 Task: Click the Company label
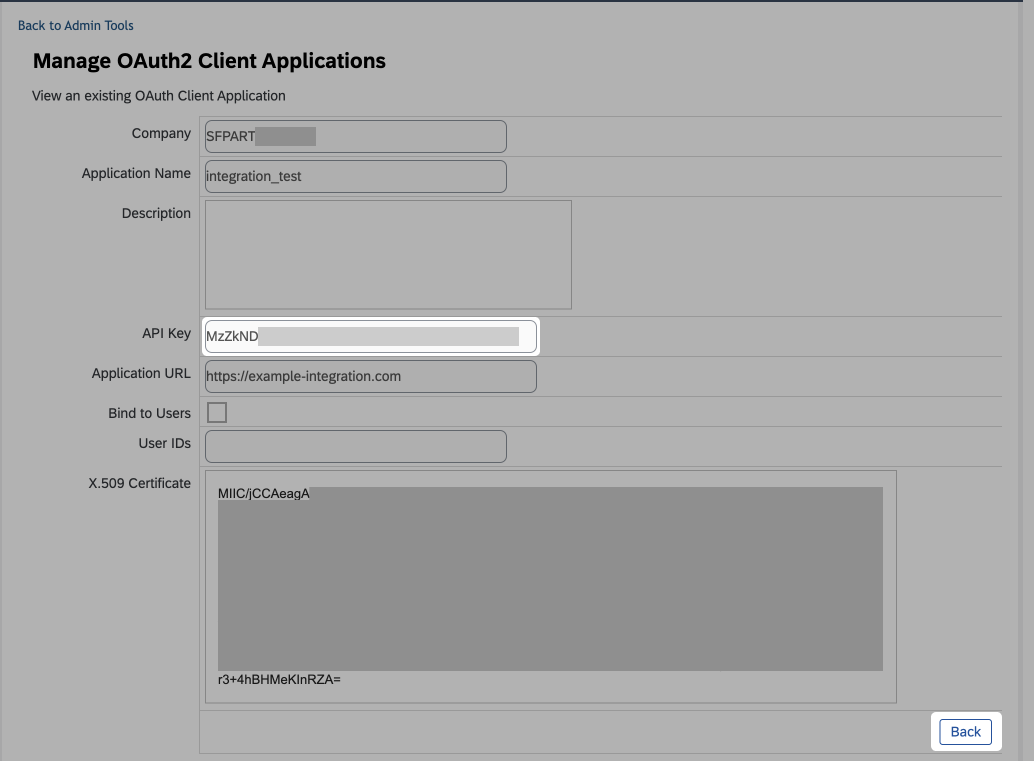(161, 134)
